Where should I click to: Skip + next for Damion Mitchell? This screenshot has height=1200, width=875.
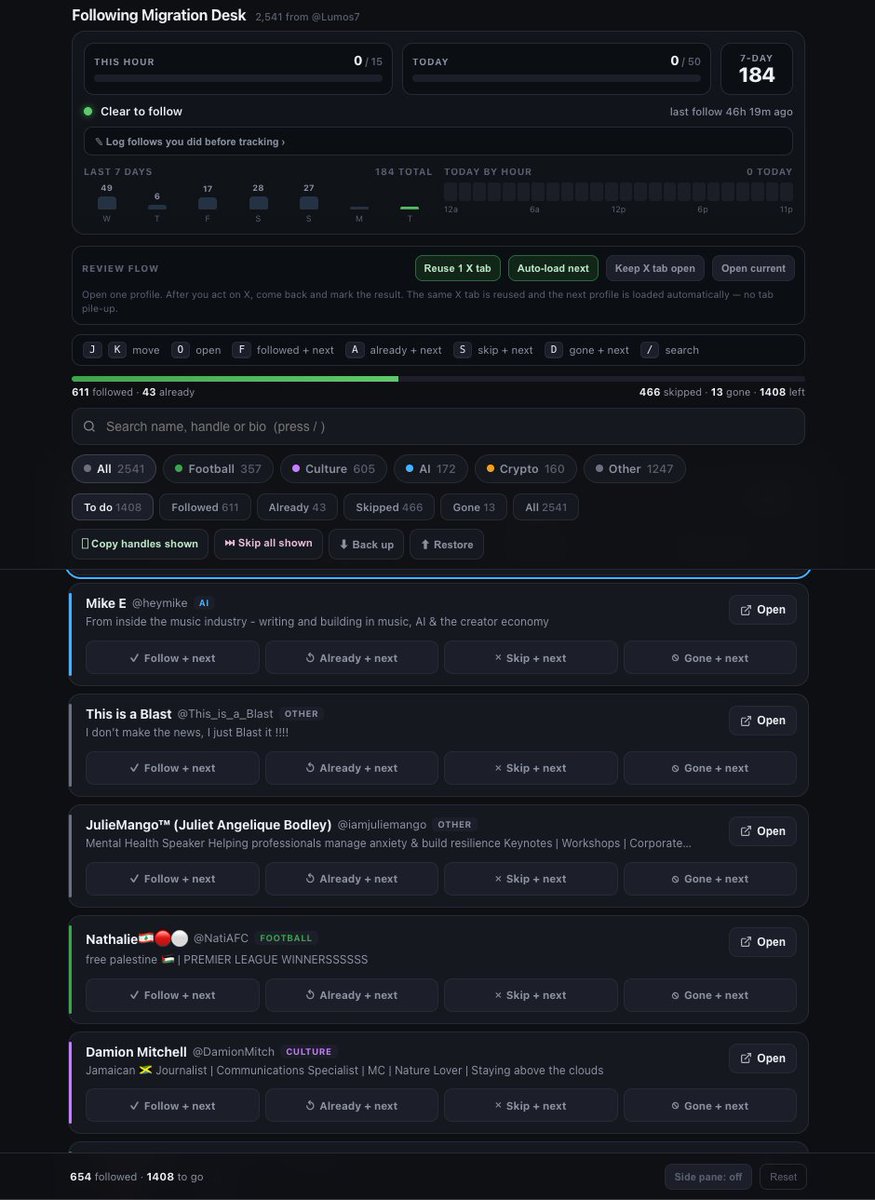531,1106
